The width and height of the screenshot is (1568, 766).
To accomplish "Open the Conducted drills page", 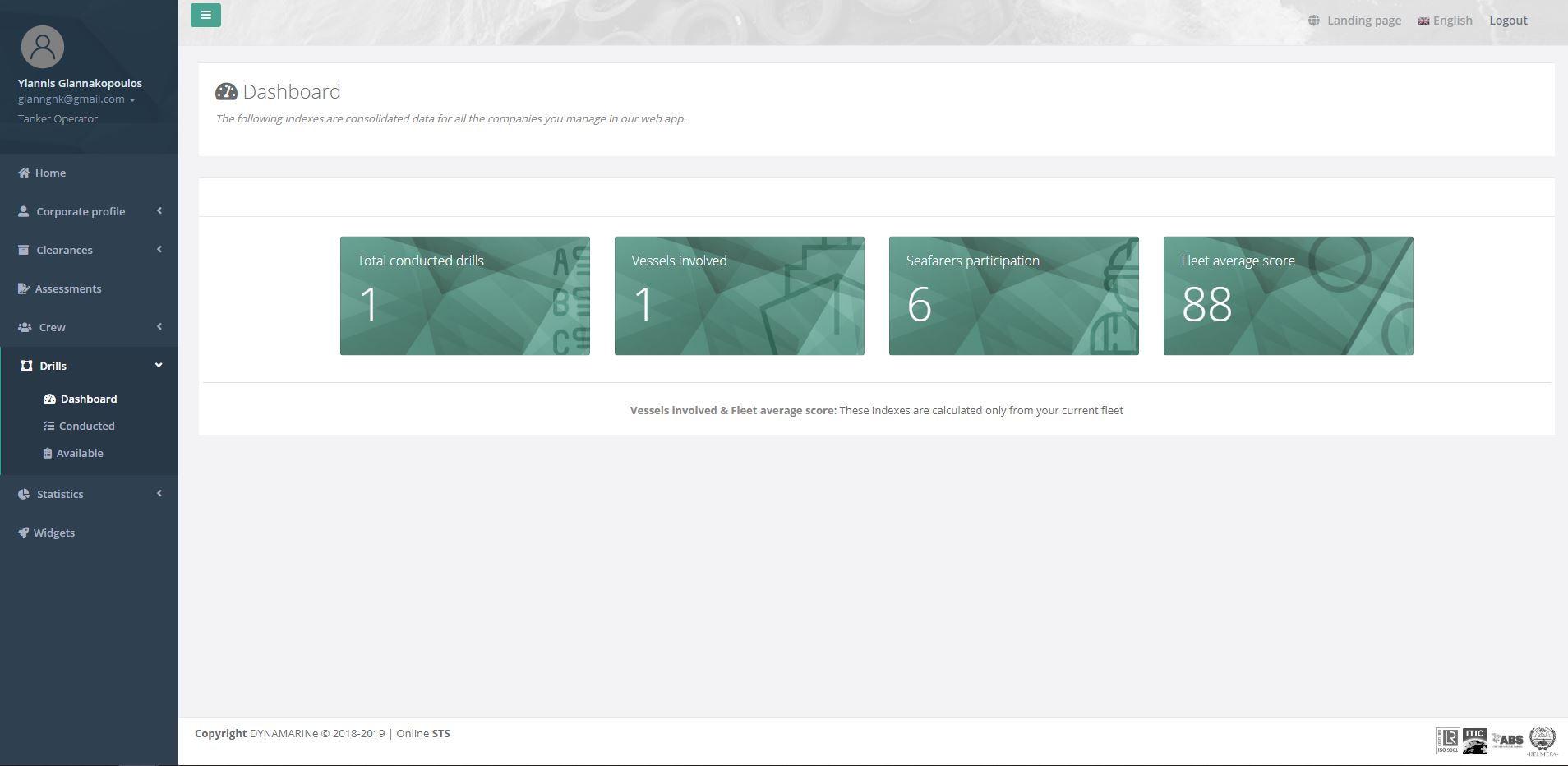I will point(86,426).
